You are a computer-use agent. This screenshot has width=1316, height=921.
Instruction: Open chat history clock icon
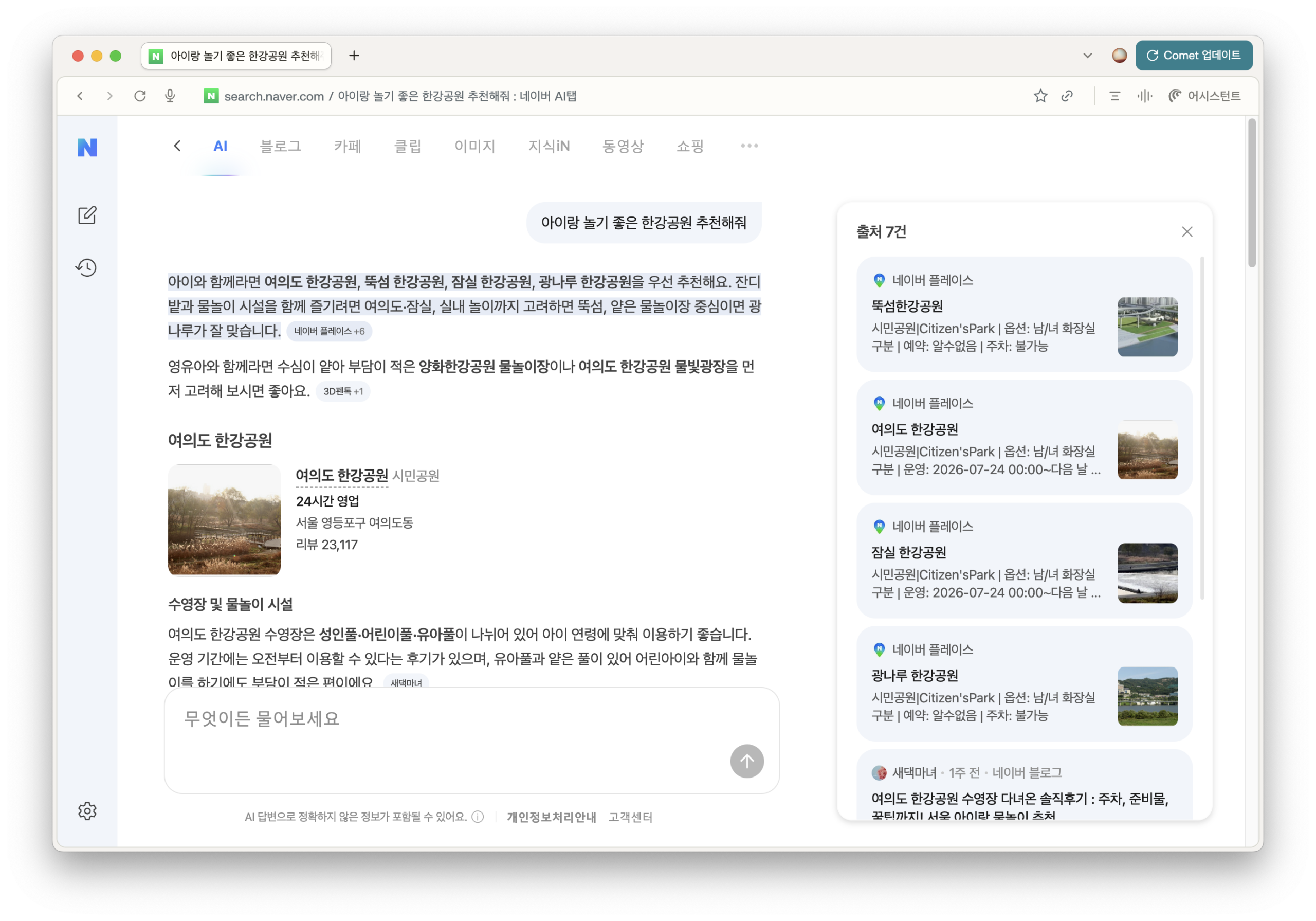86,268
